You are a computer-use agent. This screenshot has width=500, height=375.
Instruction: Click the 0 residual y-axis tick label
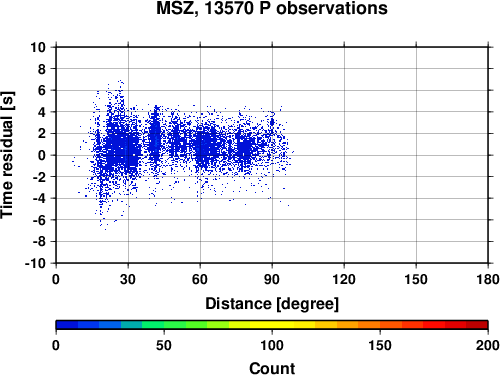[x=42, y=155]
